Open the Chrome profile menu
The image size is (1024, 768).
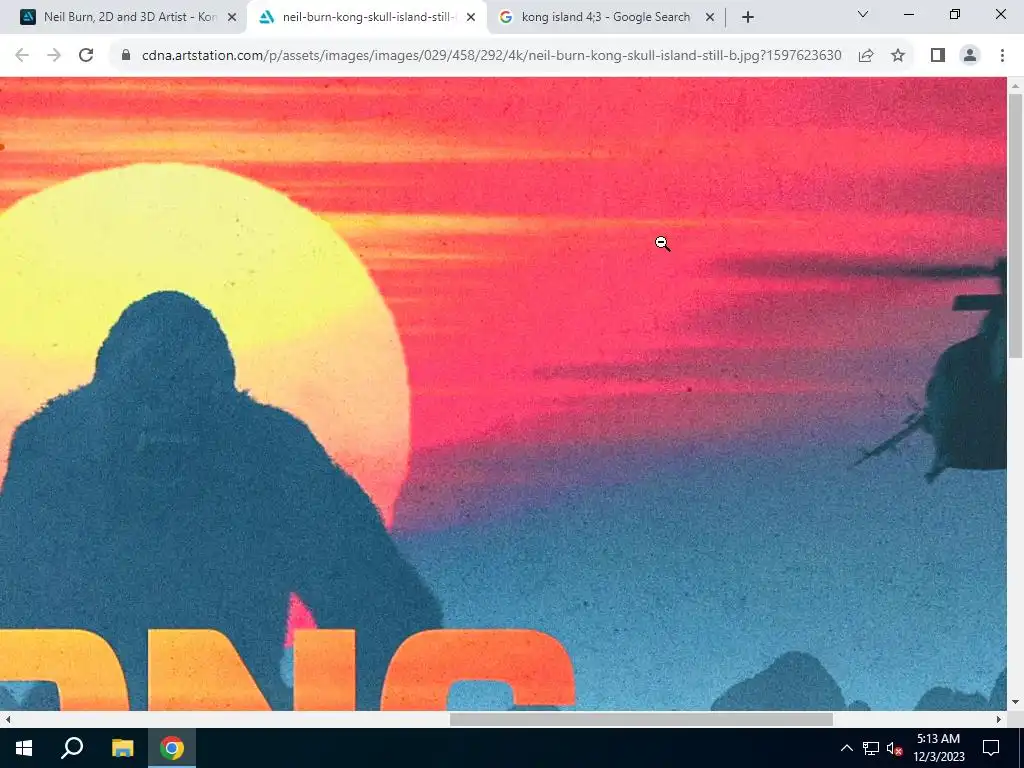[x=970, y=56]
